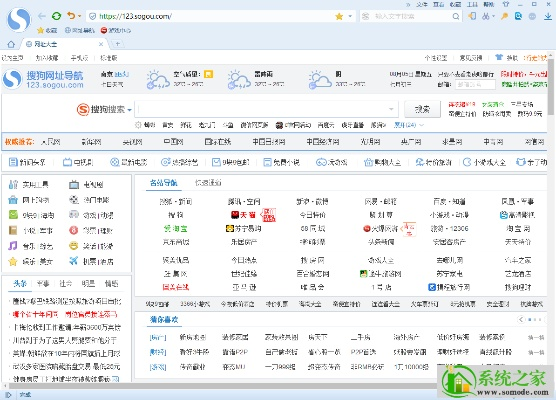
Task: Open the 文件 menu
Action: (x=422, y=5)
